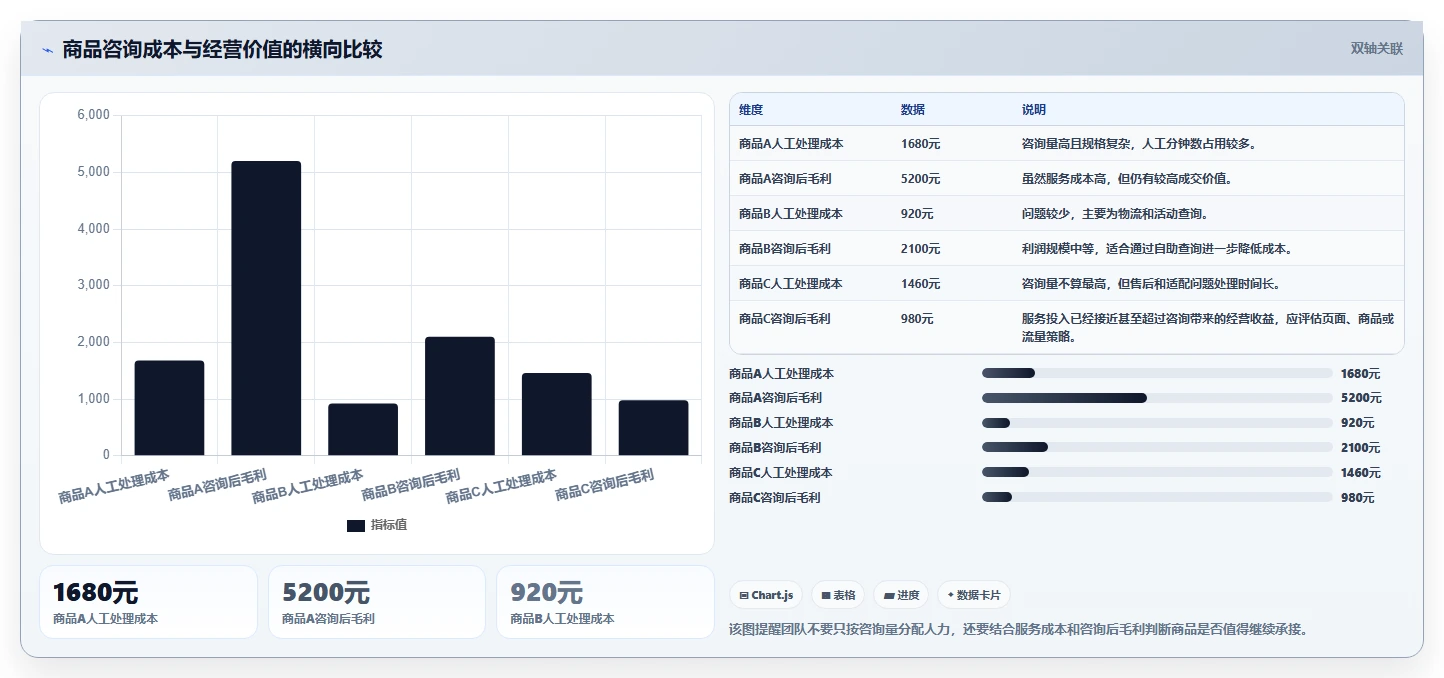The image size is (1444, 678).
Task: Click the 表格 tag
Action: point(838,595)
